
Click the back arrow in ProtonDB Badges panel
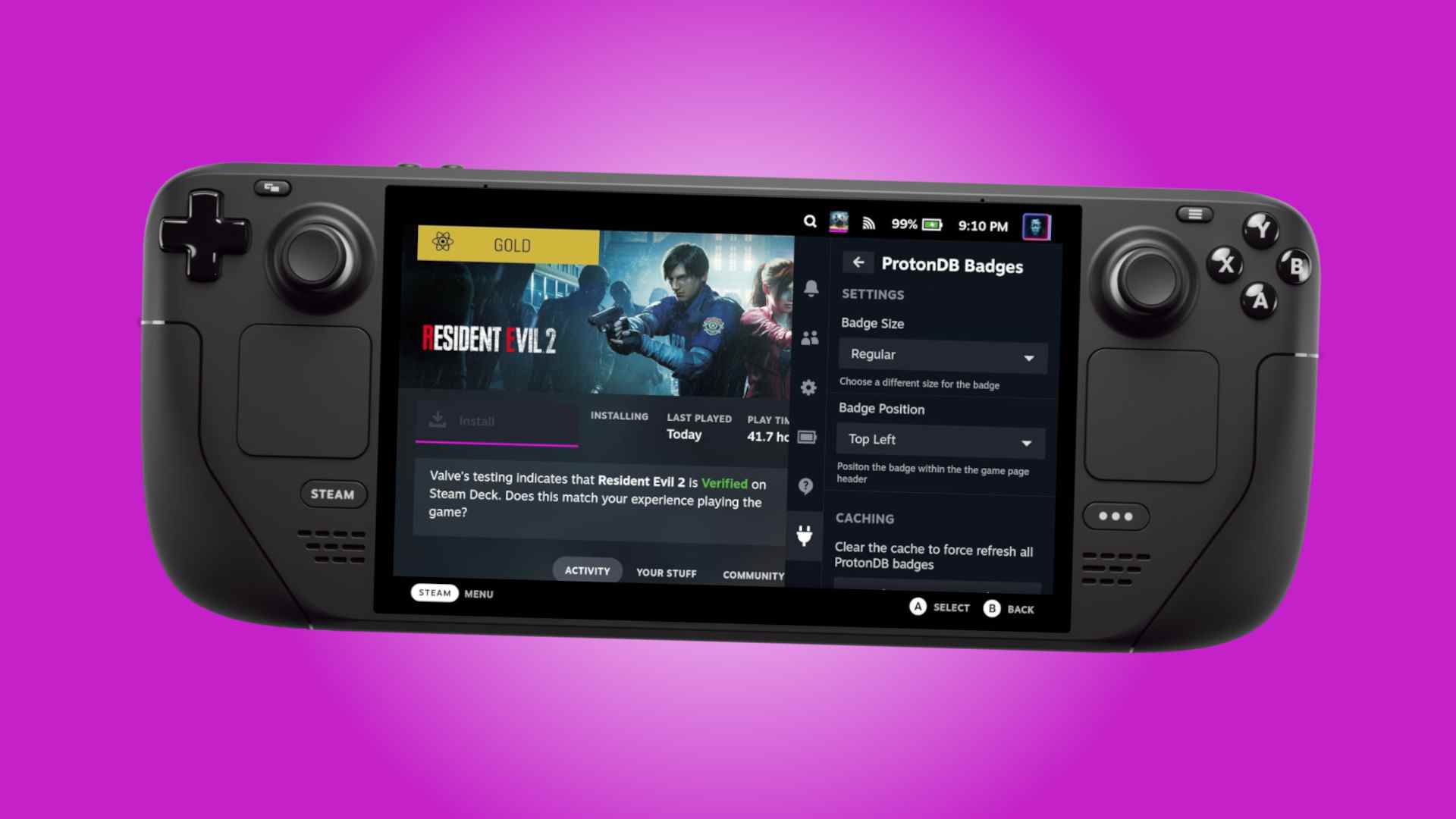tap(858, 263)
